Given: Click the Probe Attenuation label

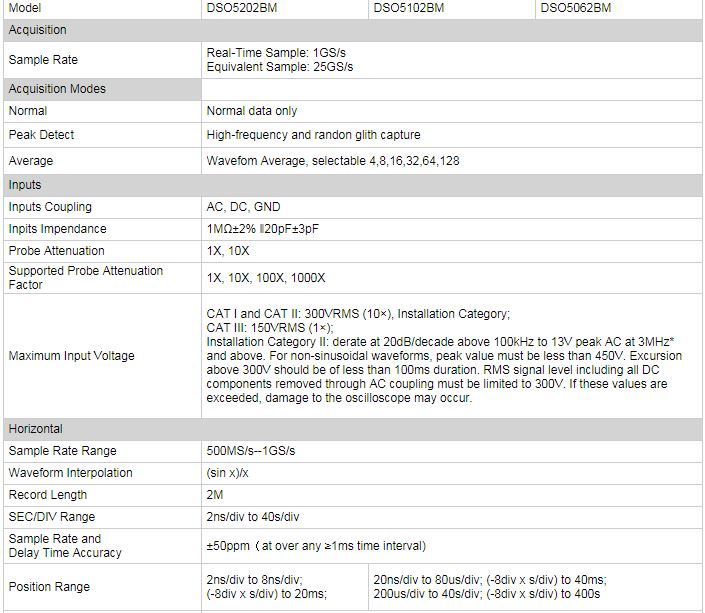Looking at the screenshot, I should [x=57, y=251].
